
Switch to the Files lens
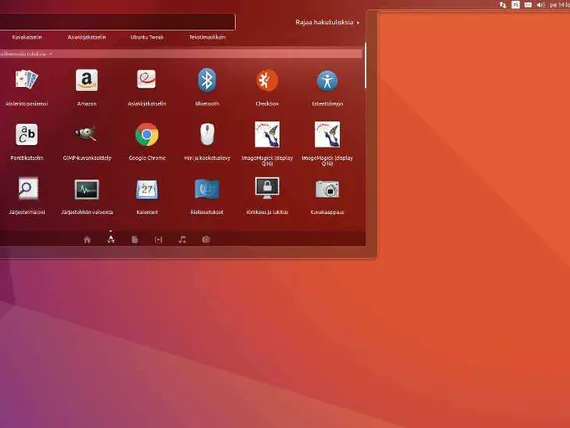pos(135,239)
